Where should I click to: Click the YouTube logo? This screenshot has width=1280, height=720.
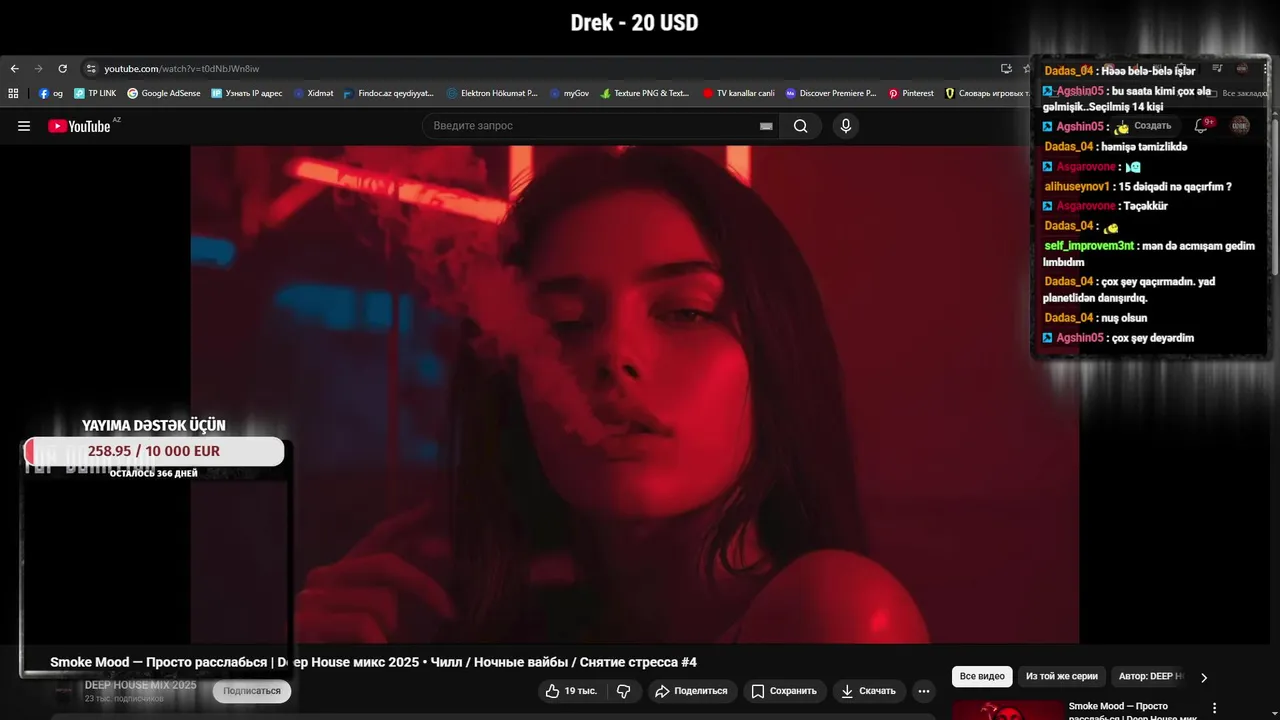pyautogui.click(x=80, y=126)
